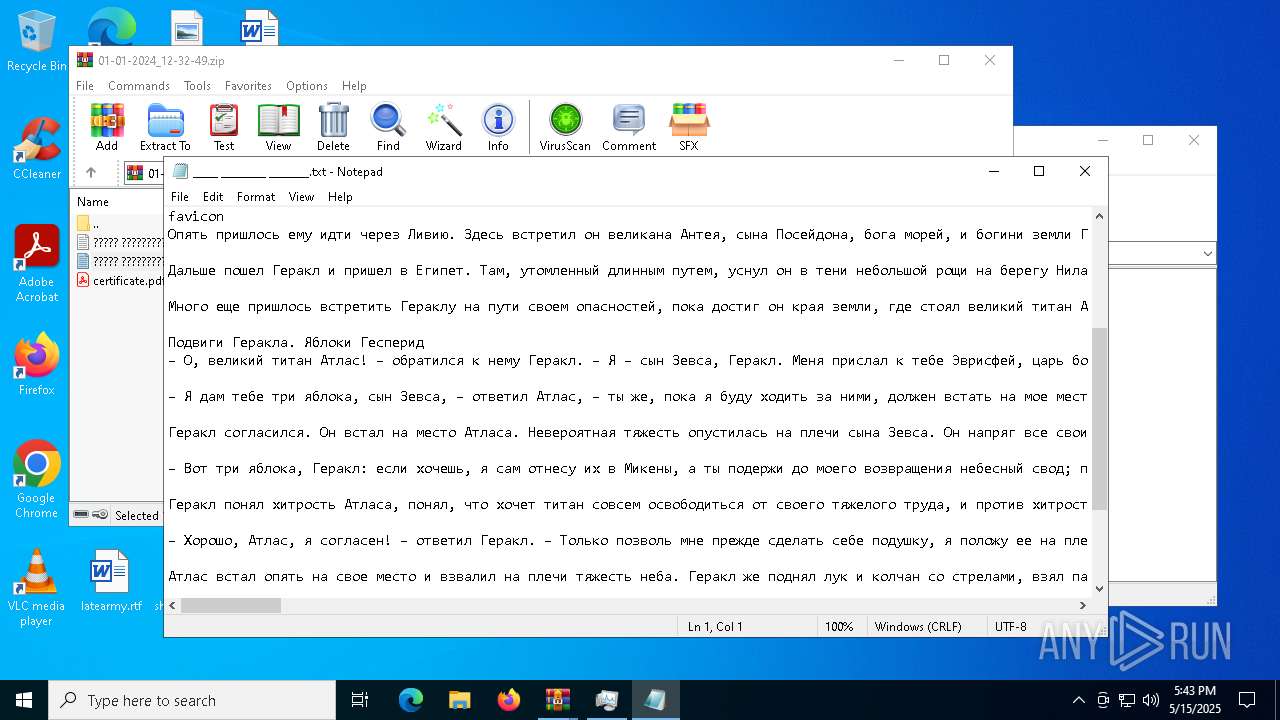Open the Notepad File menu
Screen dimensions: 1280x720
[x=180, y=197]
